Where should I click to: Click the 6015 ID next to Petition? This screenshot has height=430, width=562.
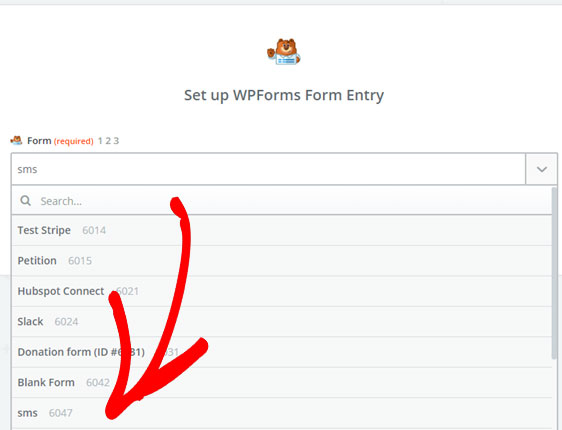point(80,261)
